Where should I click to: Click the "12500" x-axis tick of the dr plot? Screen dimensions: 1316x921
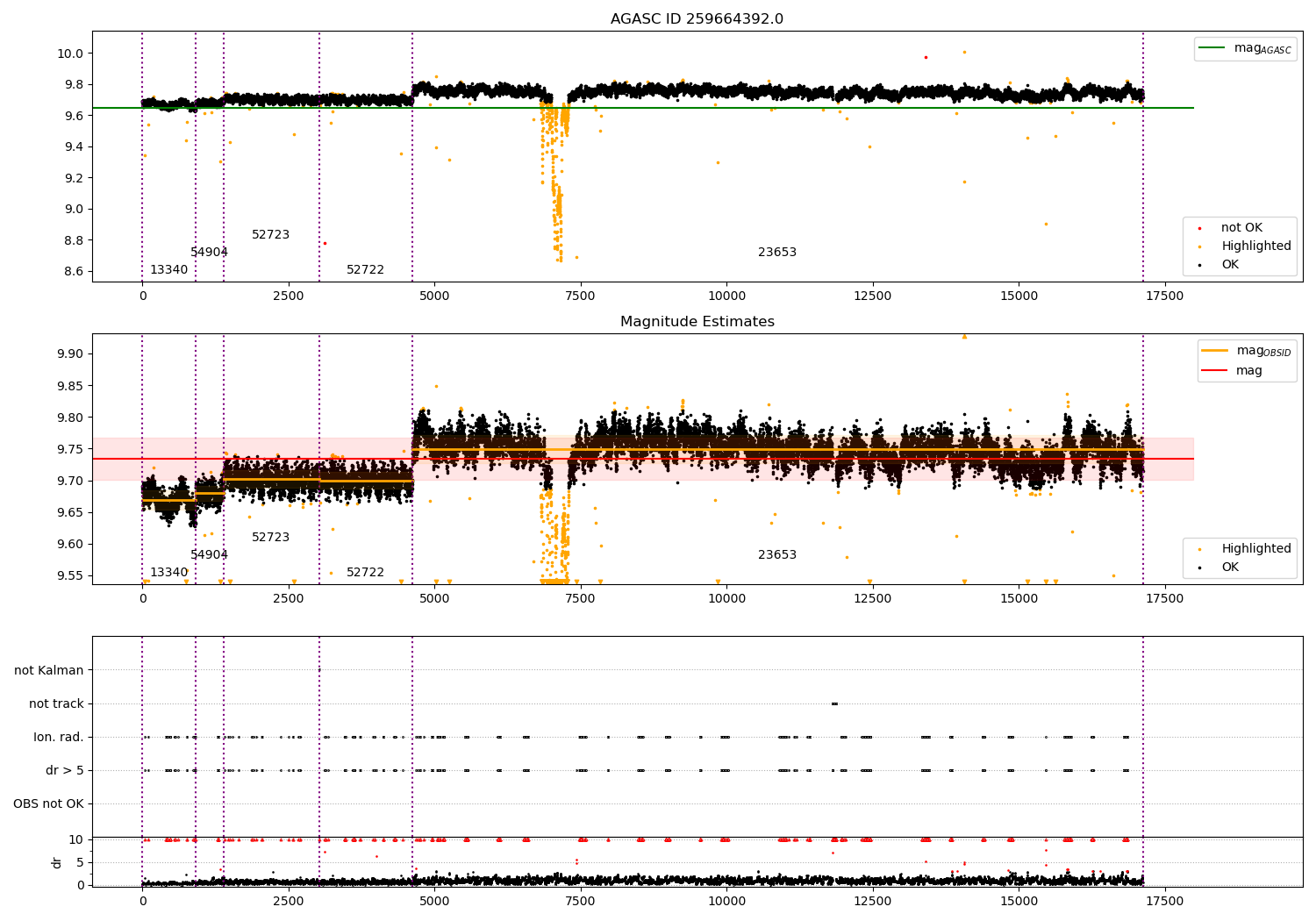872,902
